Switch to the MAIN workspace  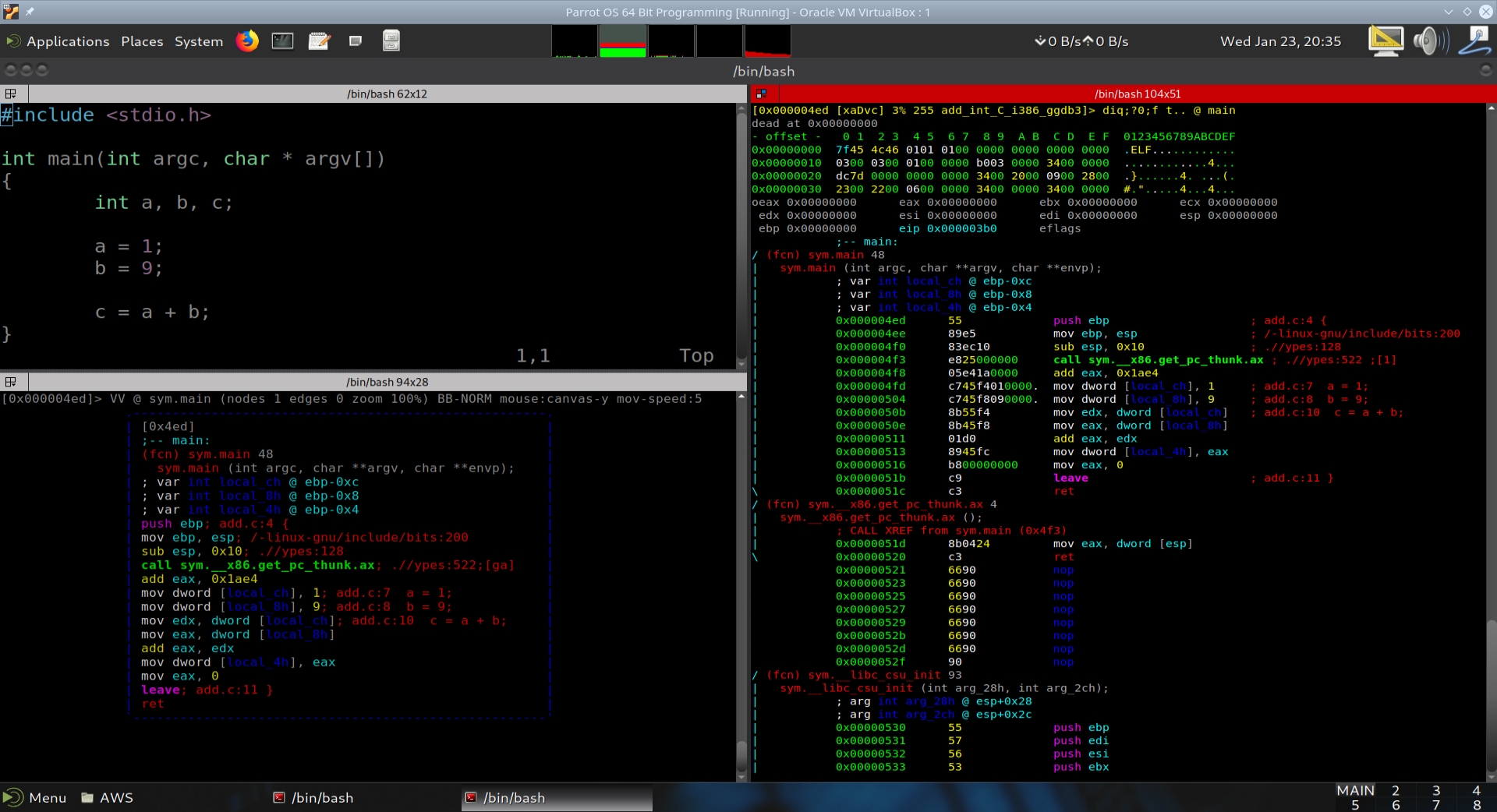[x=1355, y=790]
